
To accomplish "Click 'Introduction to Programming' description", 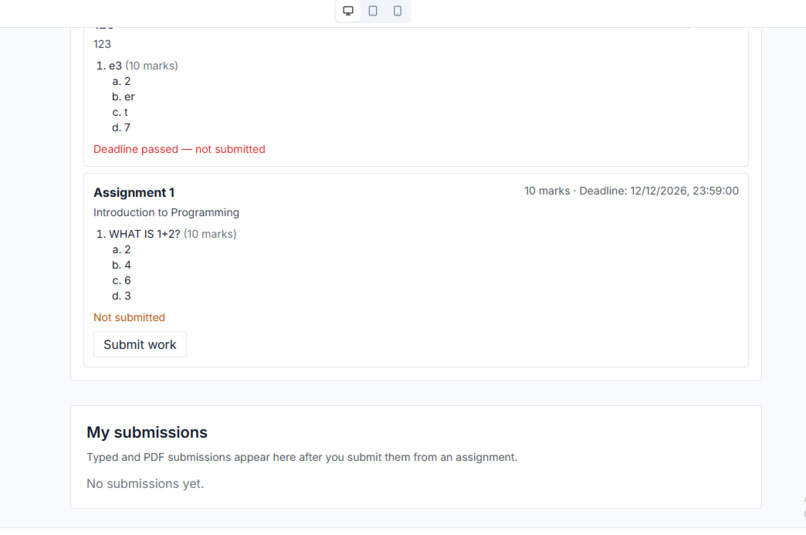I will pos(166,212).
